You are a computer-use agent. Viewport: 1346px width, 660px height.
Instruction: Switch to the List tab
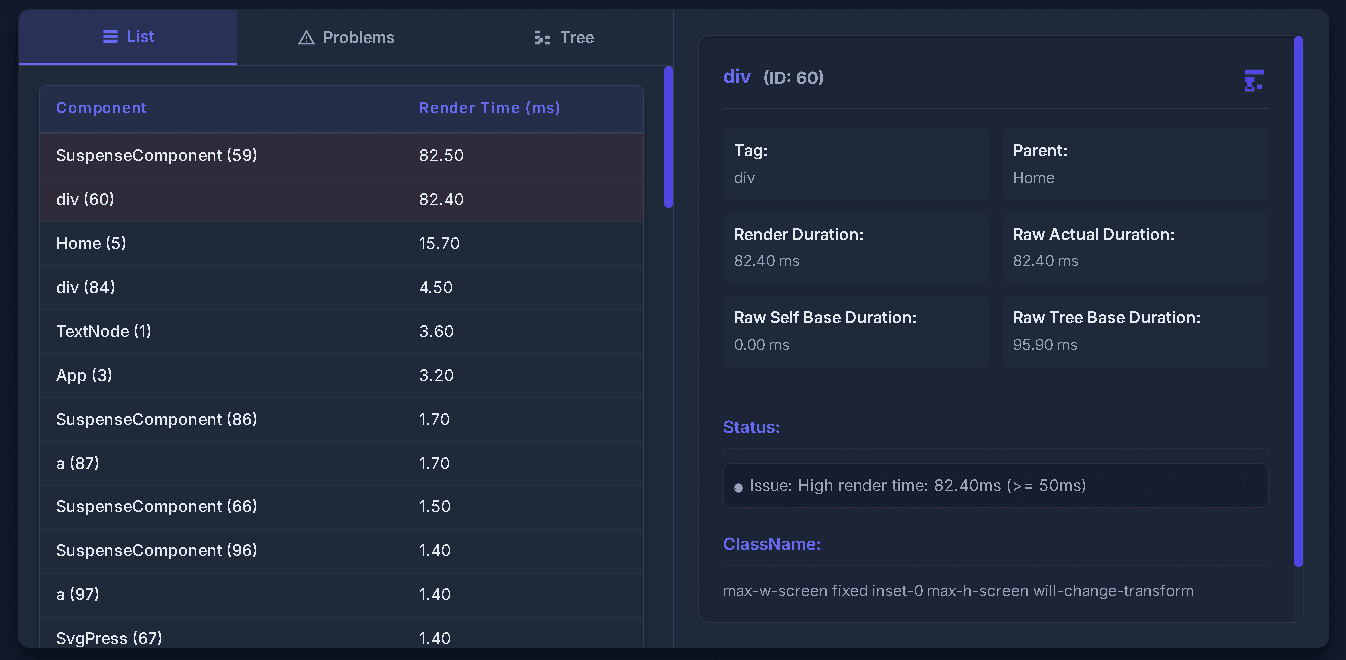(x=128, y=37)
